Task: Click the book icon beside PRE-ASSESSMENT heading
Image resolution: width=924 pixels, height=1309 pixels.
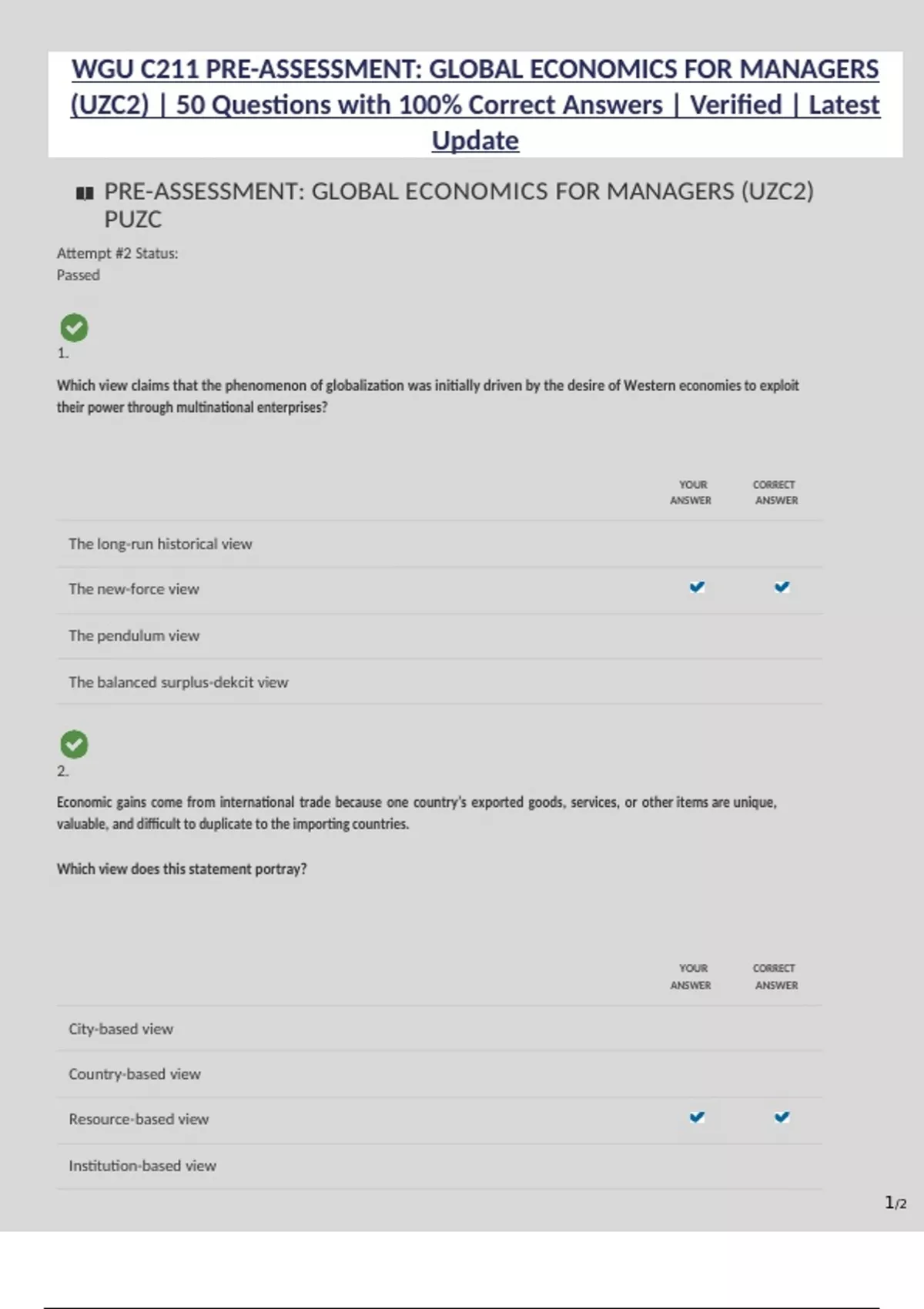Action: coord(85,193)
